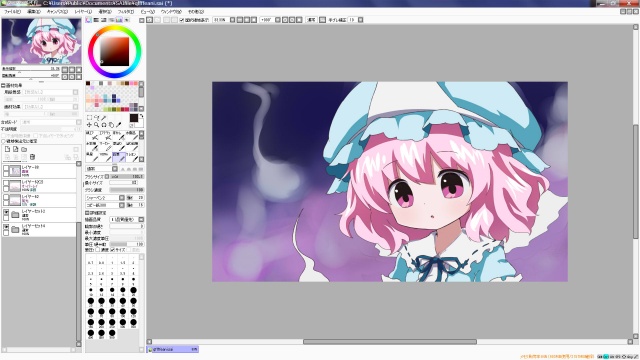Screen dimensions: 640x360
Task: Open the Layer menu
Action: click(x=83, y=12)
